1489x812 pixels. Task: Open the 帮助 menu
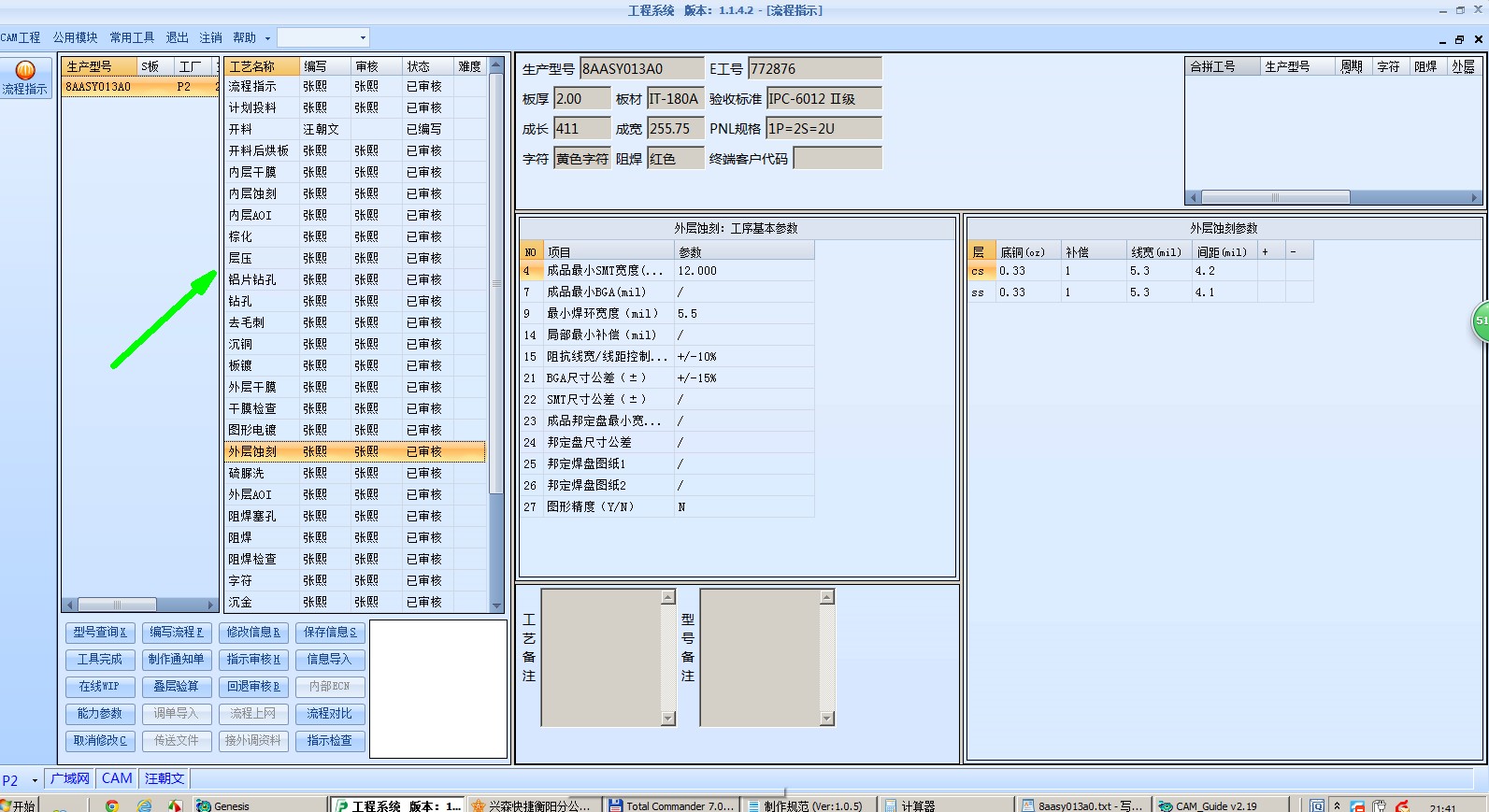point(244,37)
